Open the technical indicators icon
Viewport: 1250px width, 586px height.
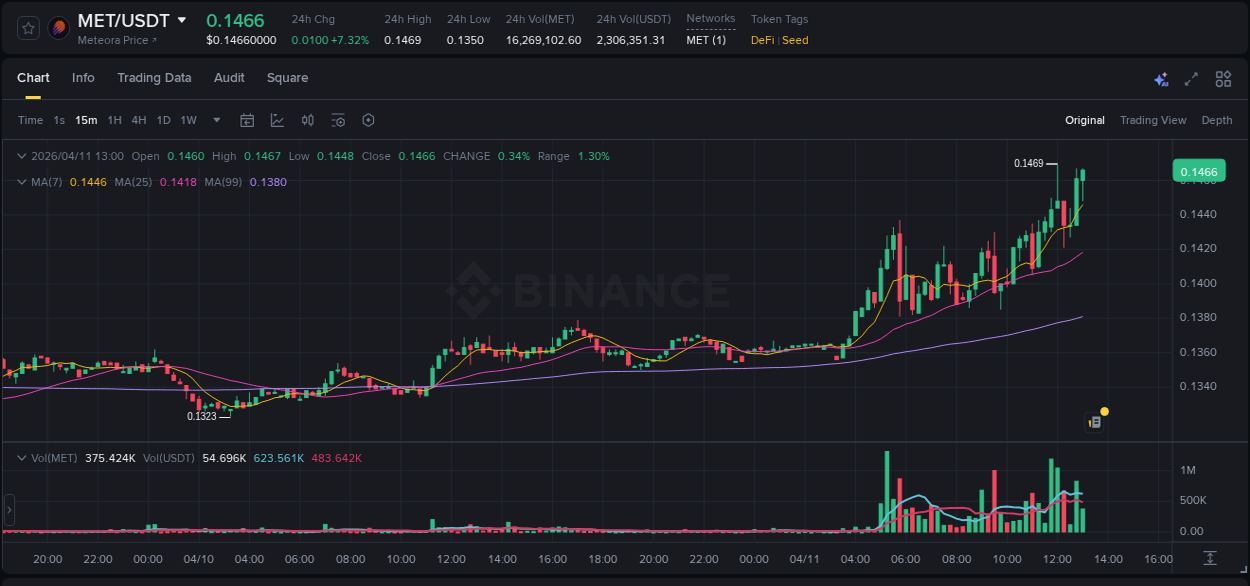(277, 120)
